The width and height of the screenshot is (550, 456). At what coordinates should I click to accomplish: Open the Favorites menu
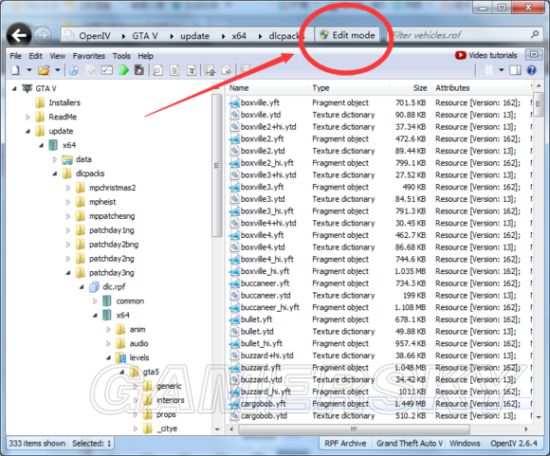coord(89,56)
